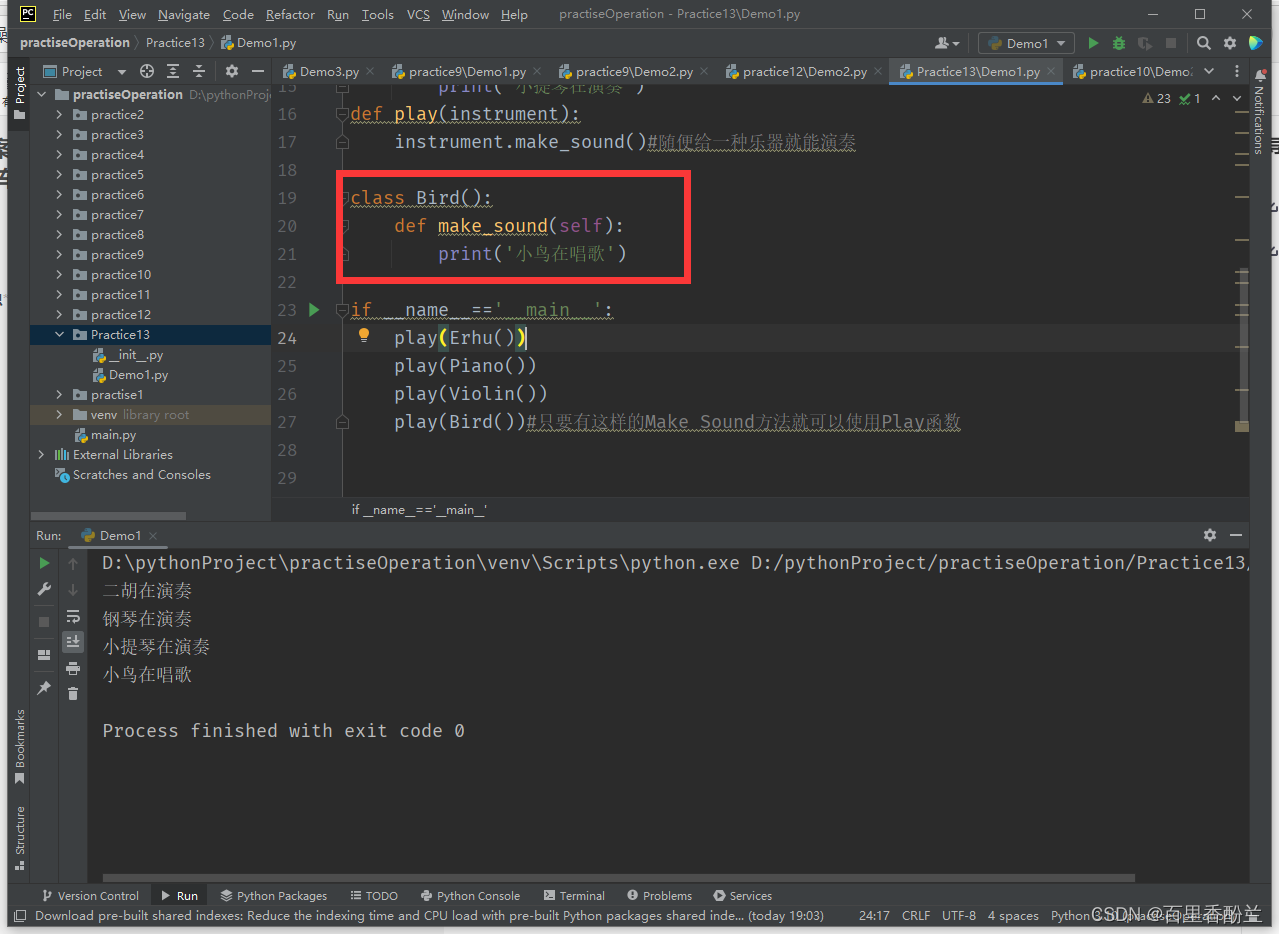Hide the Run tool window
The width and height of the screenshot is (1279, 934).
tap(1236, 535)
